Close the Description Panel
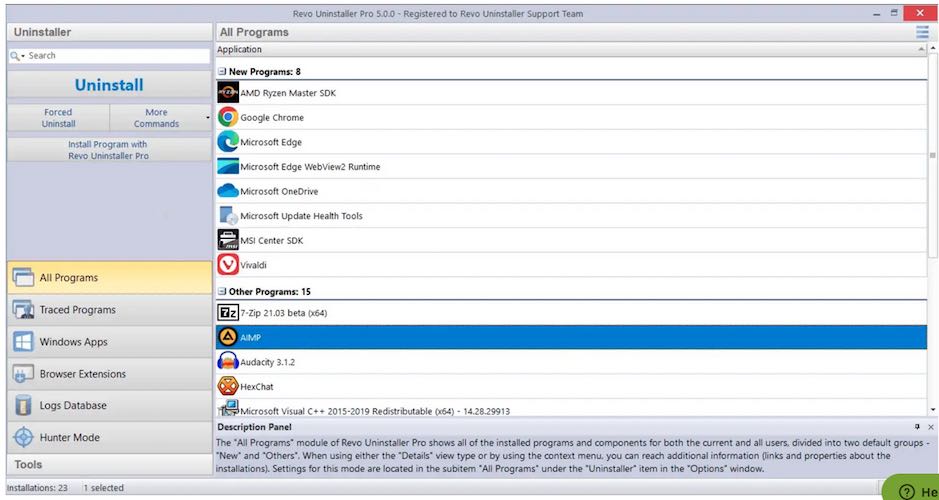Image resolution: width=939 pixels, height=500 pixels. [931, 427]
